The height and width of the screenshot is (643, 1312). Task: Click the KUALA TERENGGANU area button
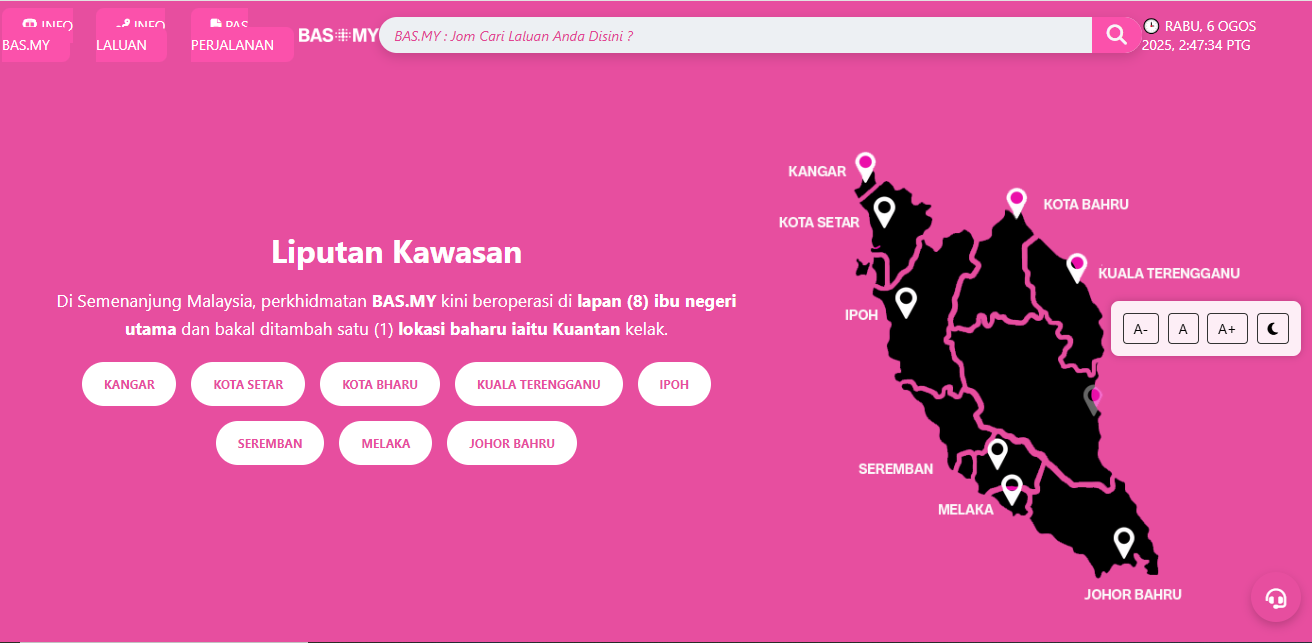(x=538, y=385)
